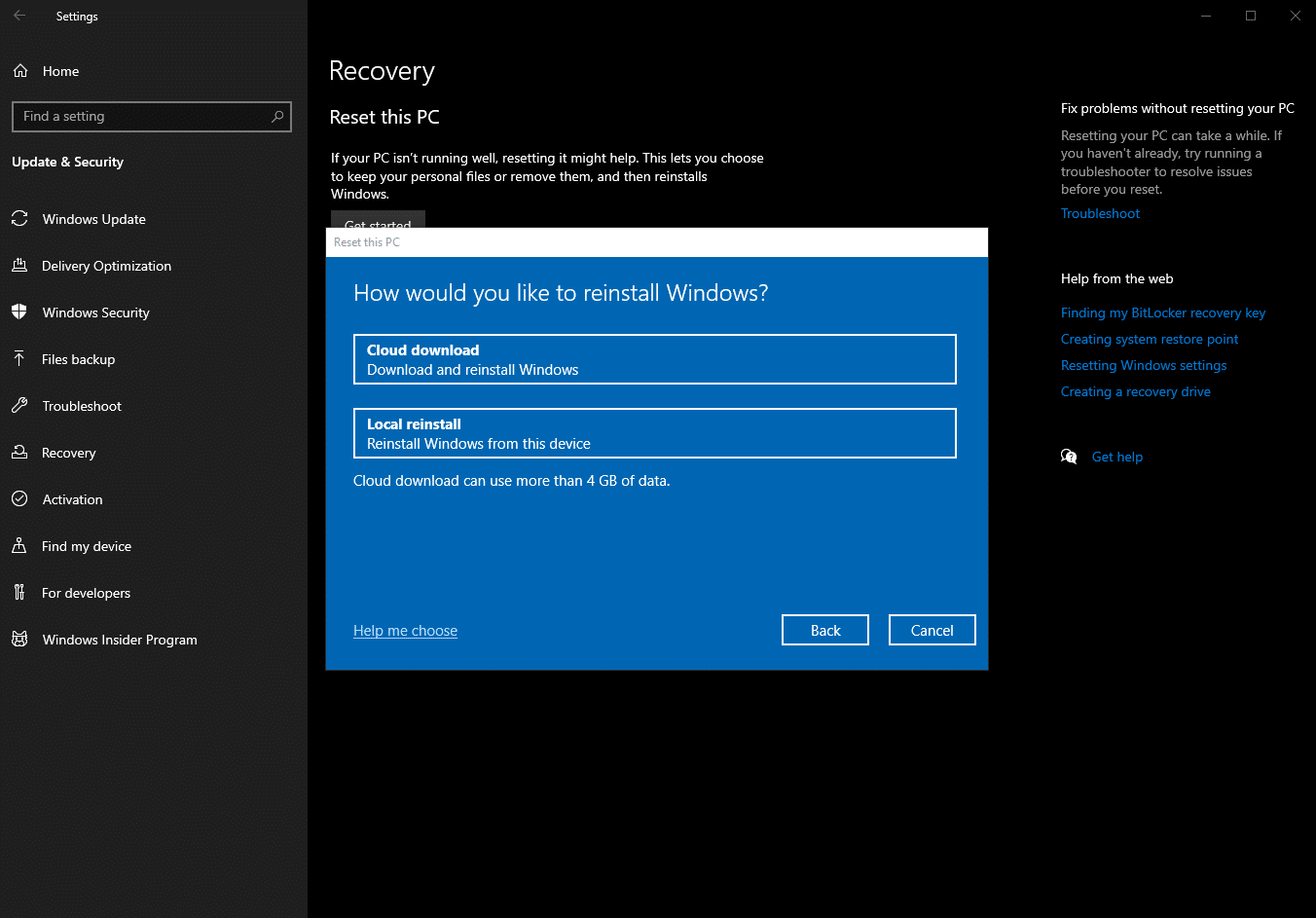Viewport: 1316px width, 918px height.
Task: Close the Settings window
Action: coord(1295,16)
